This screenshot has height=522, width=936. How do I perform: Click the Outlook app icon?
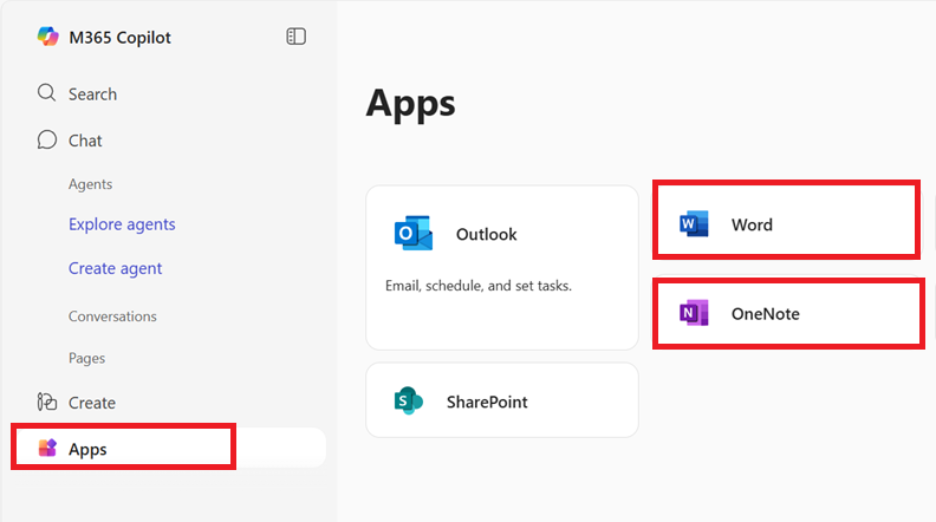point(413,233)
